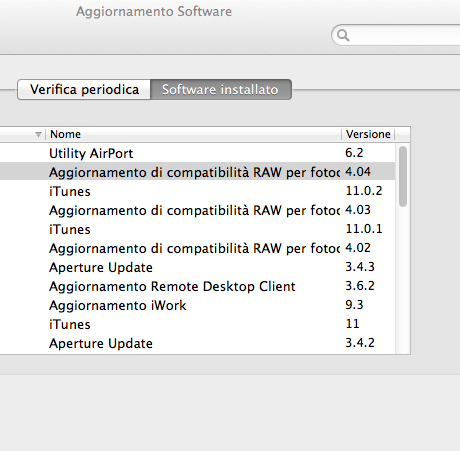
Task: Click the sort triangle in date column header
Action: [38, 134]
